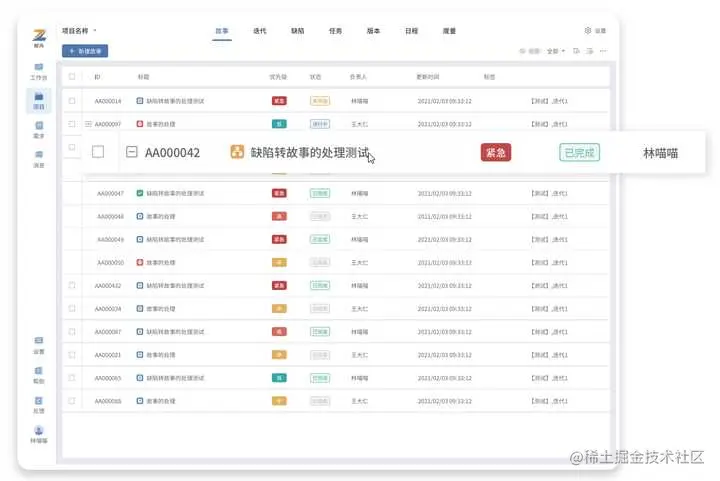Toggle the select-all checkbox in table header
The width and height of the screenshot is (720, 481).
72,77
